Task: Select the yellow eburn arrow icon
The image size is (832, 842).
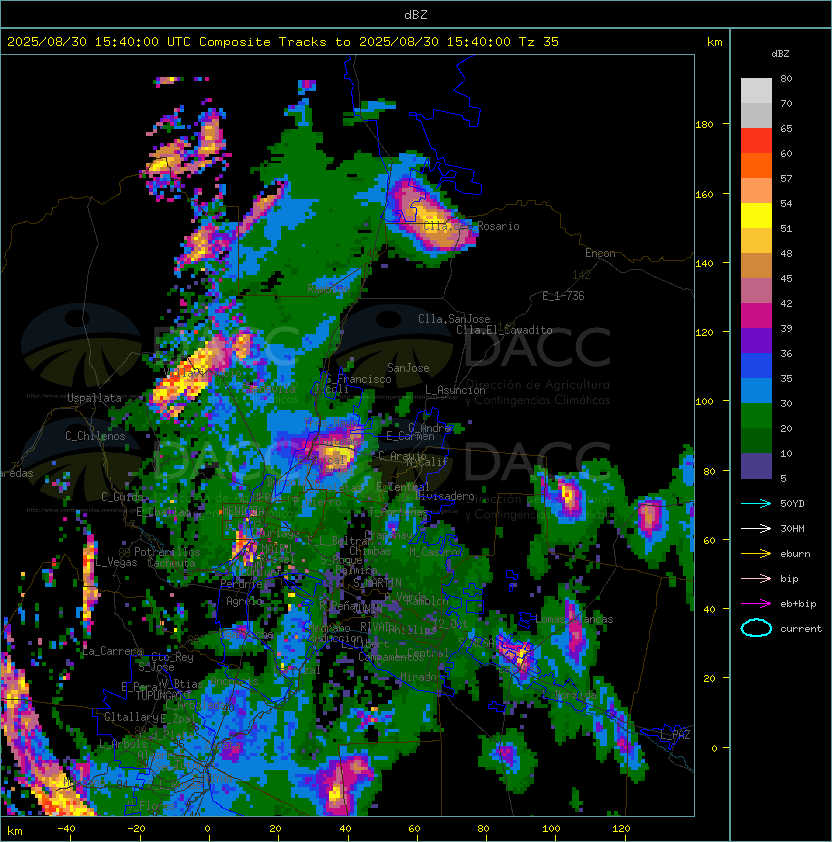Action: click(756, 554)
